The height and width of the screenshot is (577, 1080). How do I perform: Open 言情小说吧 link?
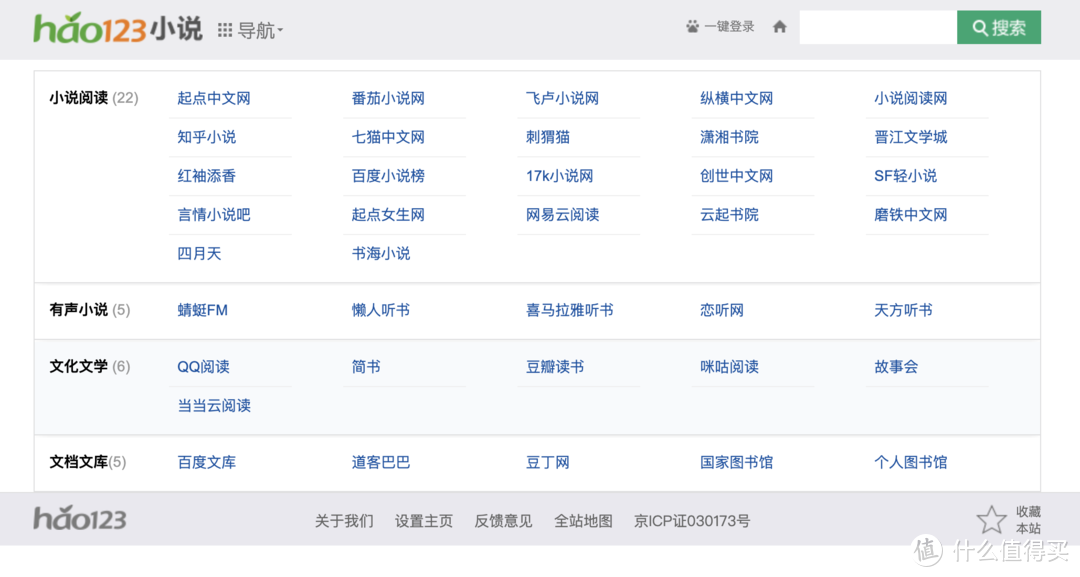(x=214, y=215)
